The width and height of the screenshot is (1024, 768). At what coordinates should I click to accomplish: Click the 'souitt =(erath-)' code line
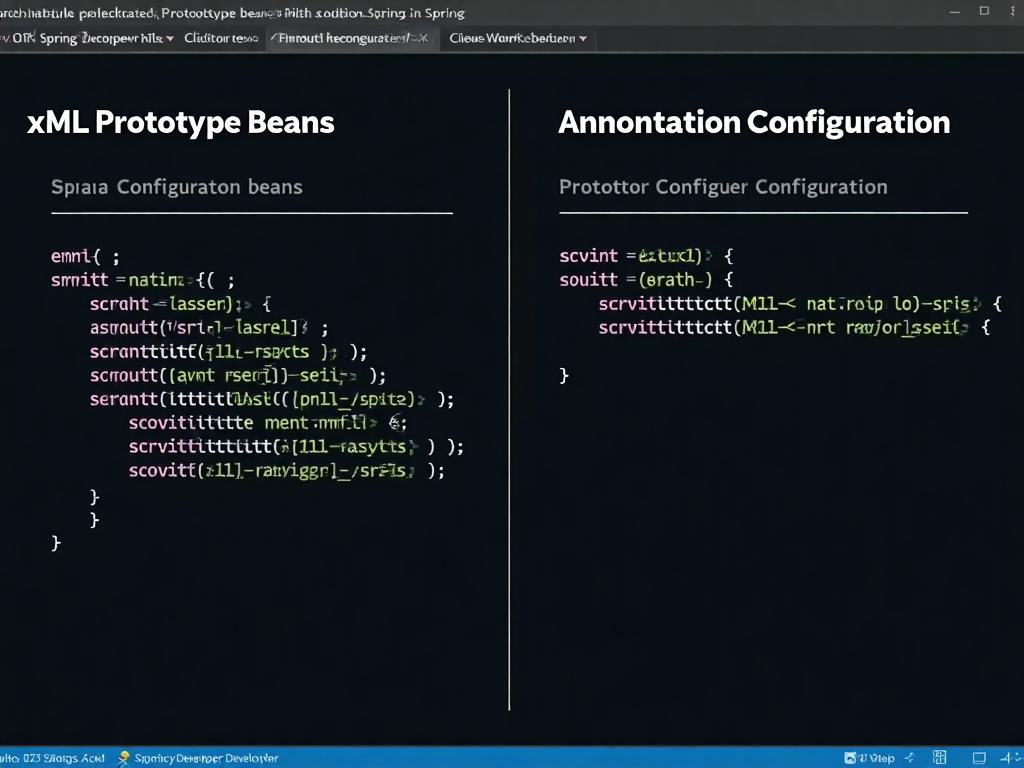coord(647,280)
